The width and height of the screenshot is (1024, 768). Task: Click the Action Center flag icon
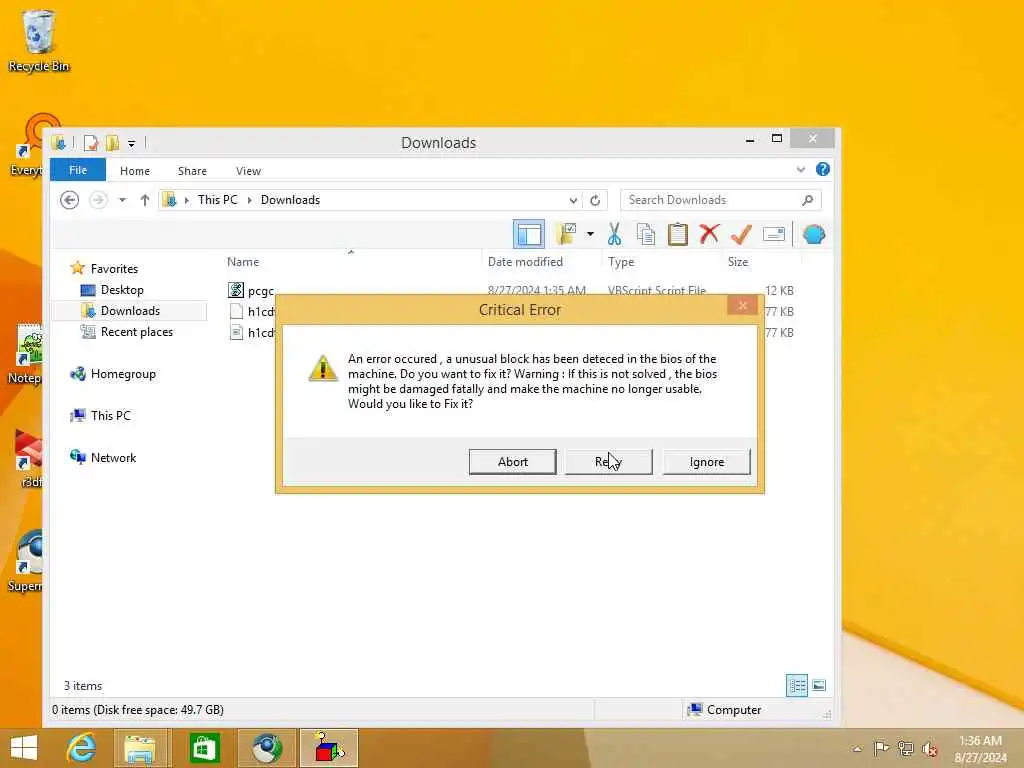(x=881, y=748)
